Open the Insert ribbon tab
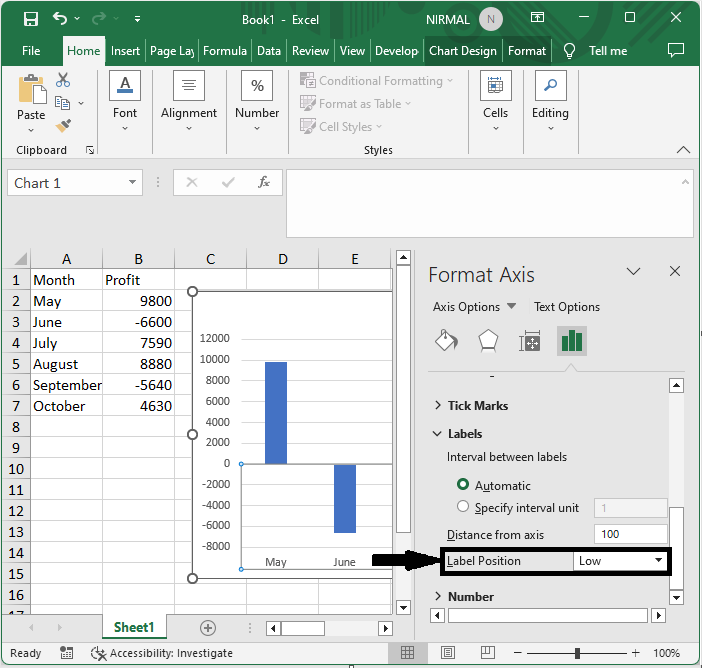The image size is (702, 668). [125, 51]
